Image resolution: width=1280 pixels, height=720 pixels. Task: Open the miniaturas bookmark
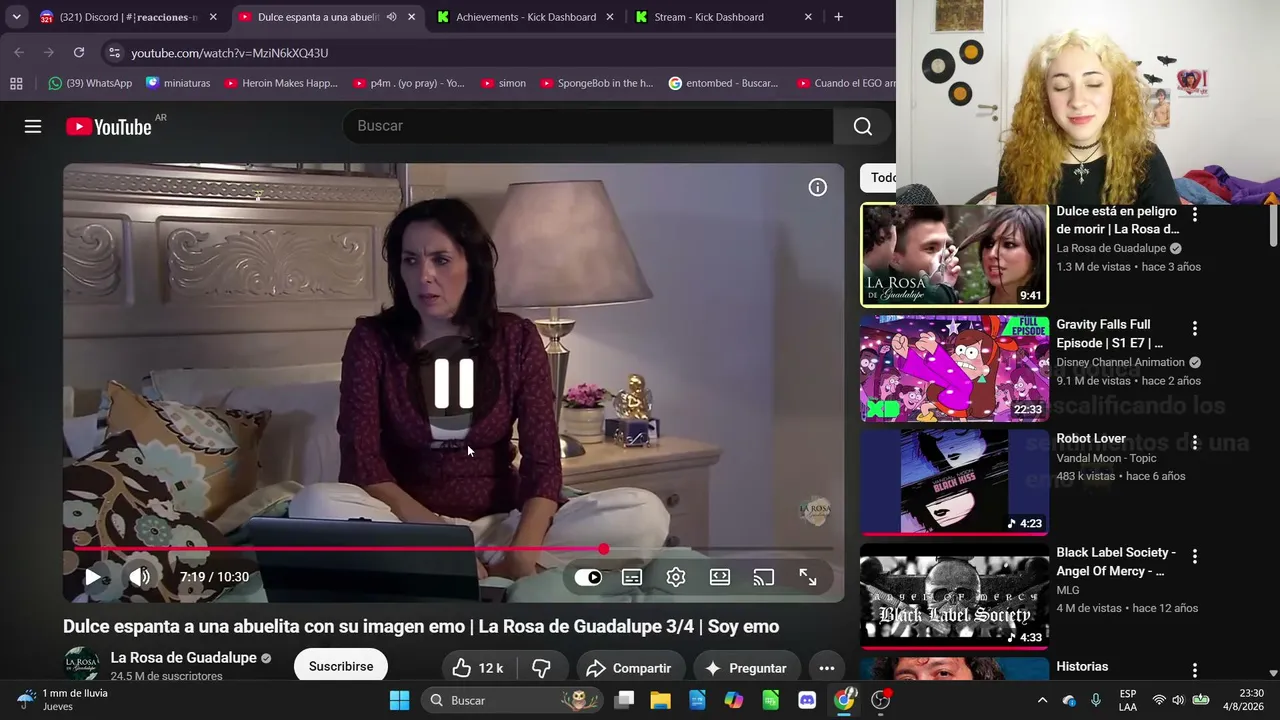pos(178,83)
